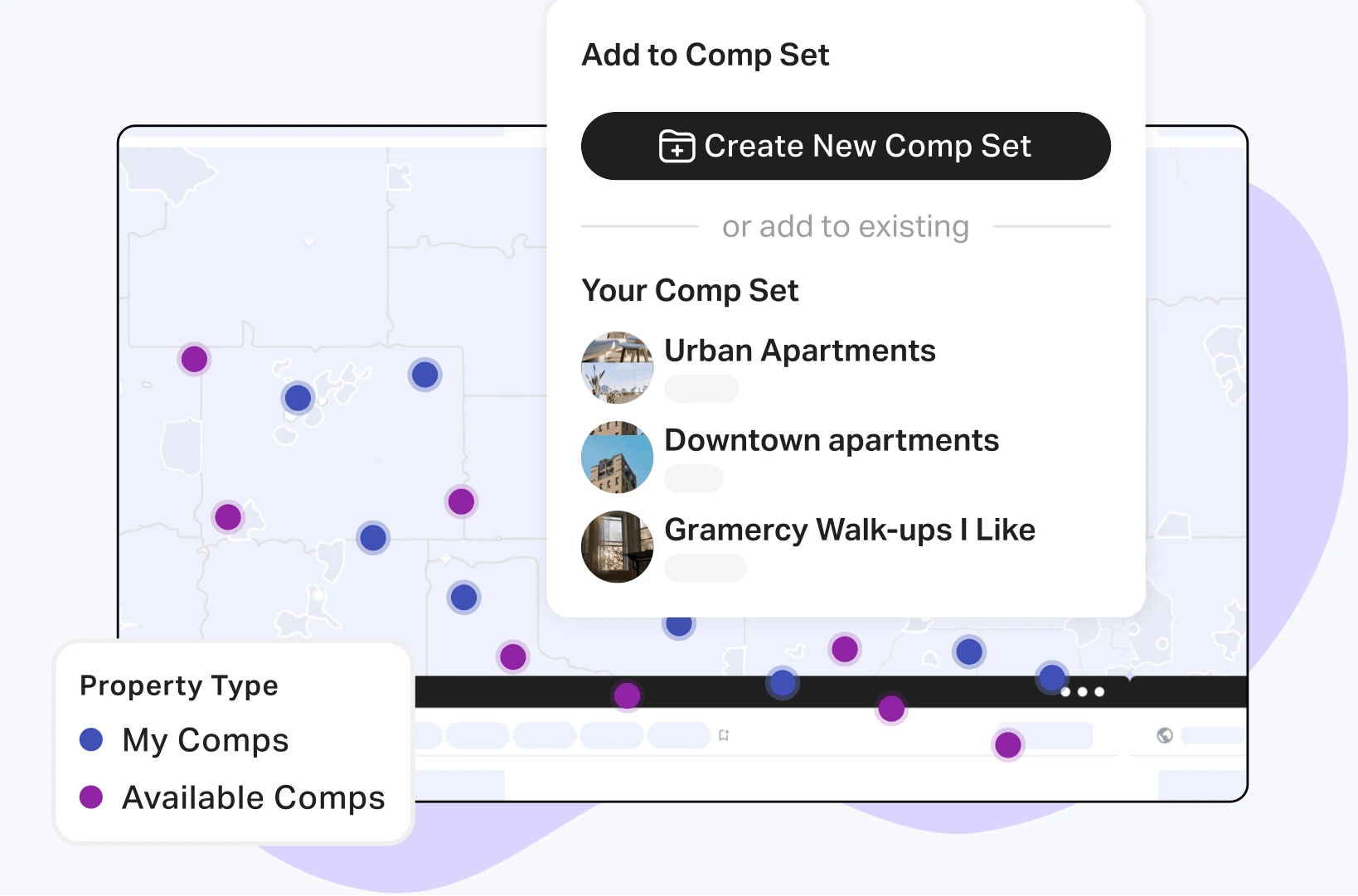Select the purple pin overlapping the dark bar left
This screenshot has height=896, width=1358.
(x=628, y=695)
